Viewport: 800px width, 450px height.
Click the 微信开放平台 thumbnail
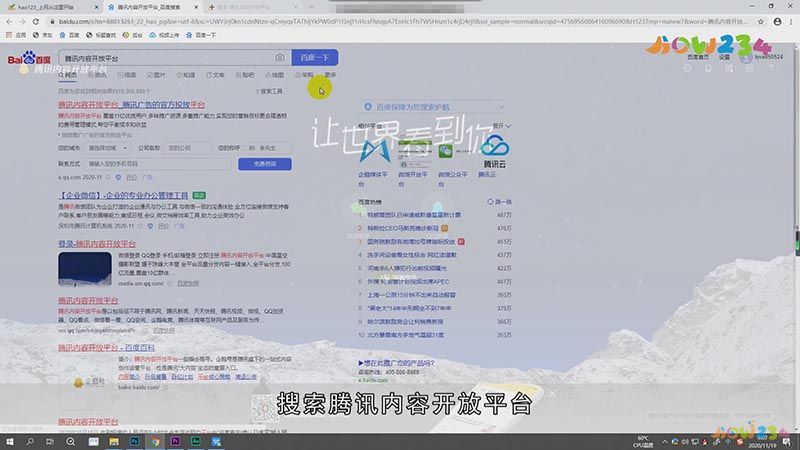pyautogui.click(x=414, y=153)
